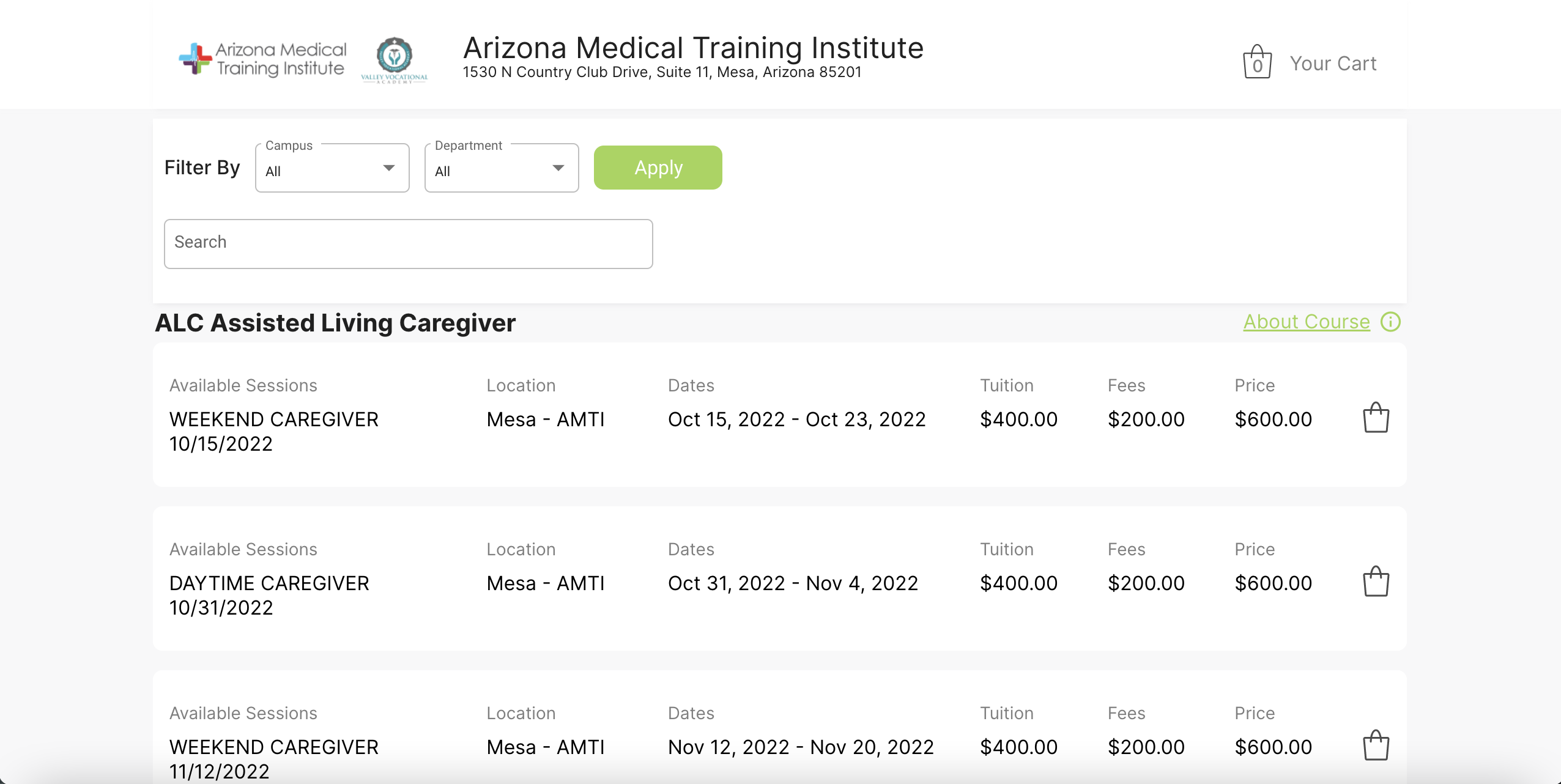Click the info icon beside About Course
Viewport: 1561px width, 784px height.
(x=1390, y=322)
